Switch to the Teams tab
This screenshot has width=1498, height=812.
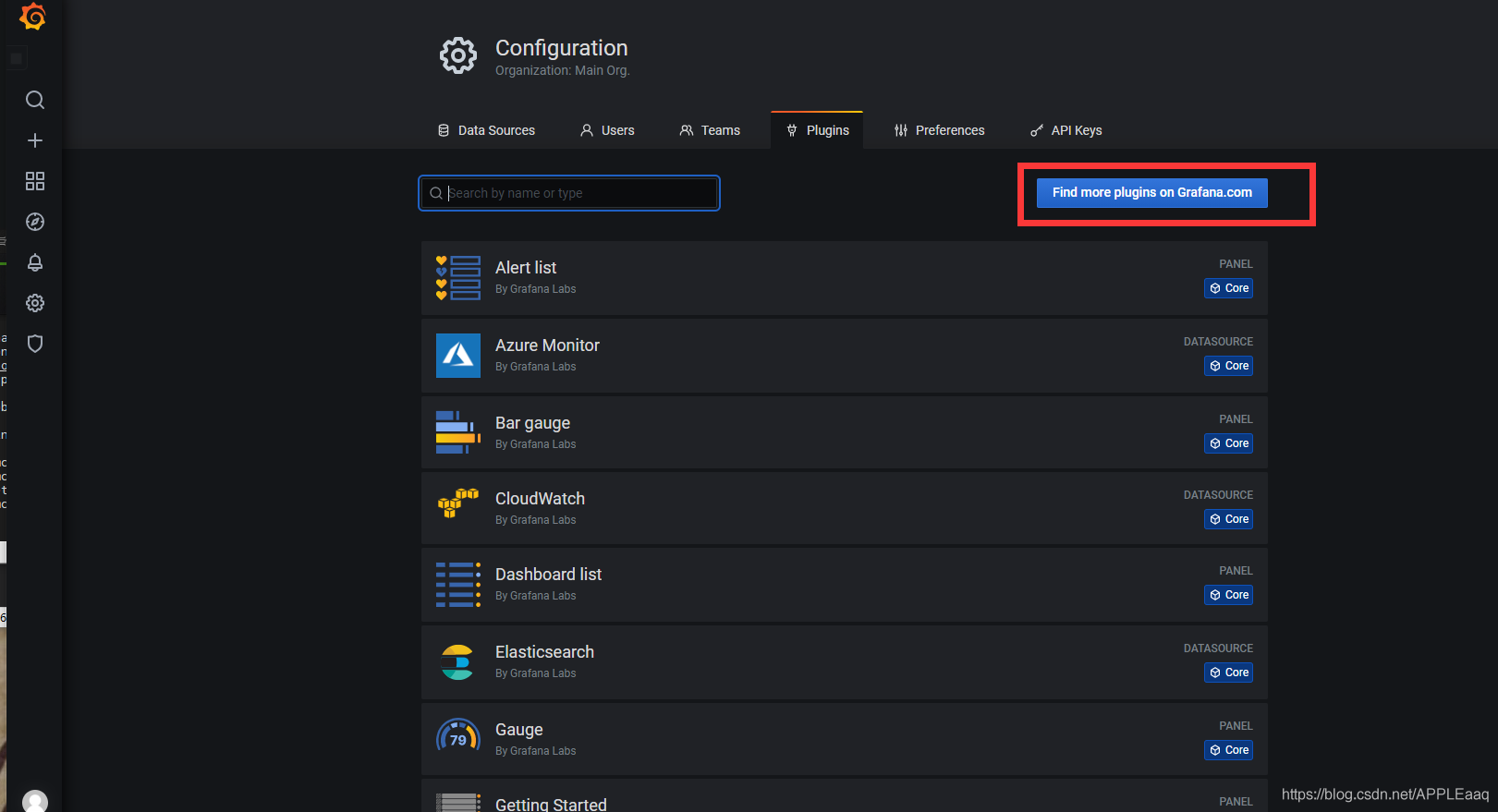(x=710, y=130)
